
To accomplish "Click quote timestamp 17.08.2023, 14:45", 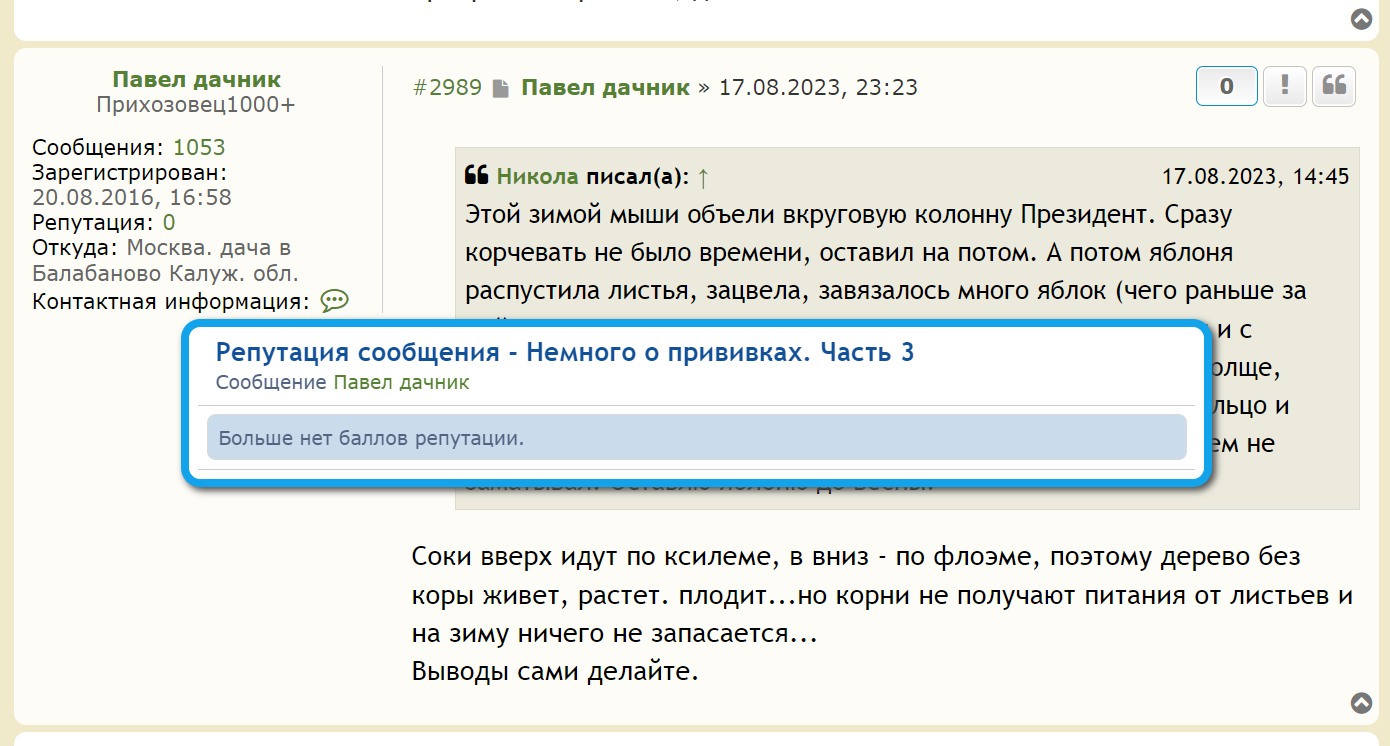I will coord(1255,177).
